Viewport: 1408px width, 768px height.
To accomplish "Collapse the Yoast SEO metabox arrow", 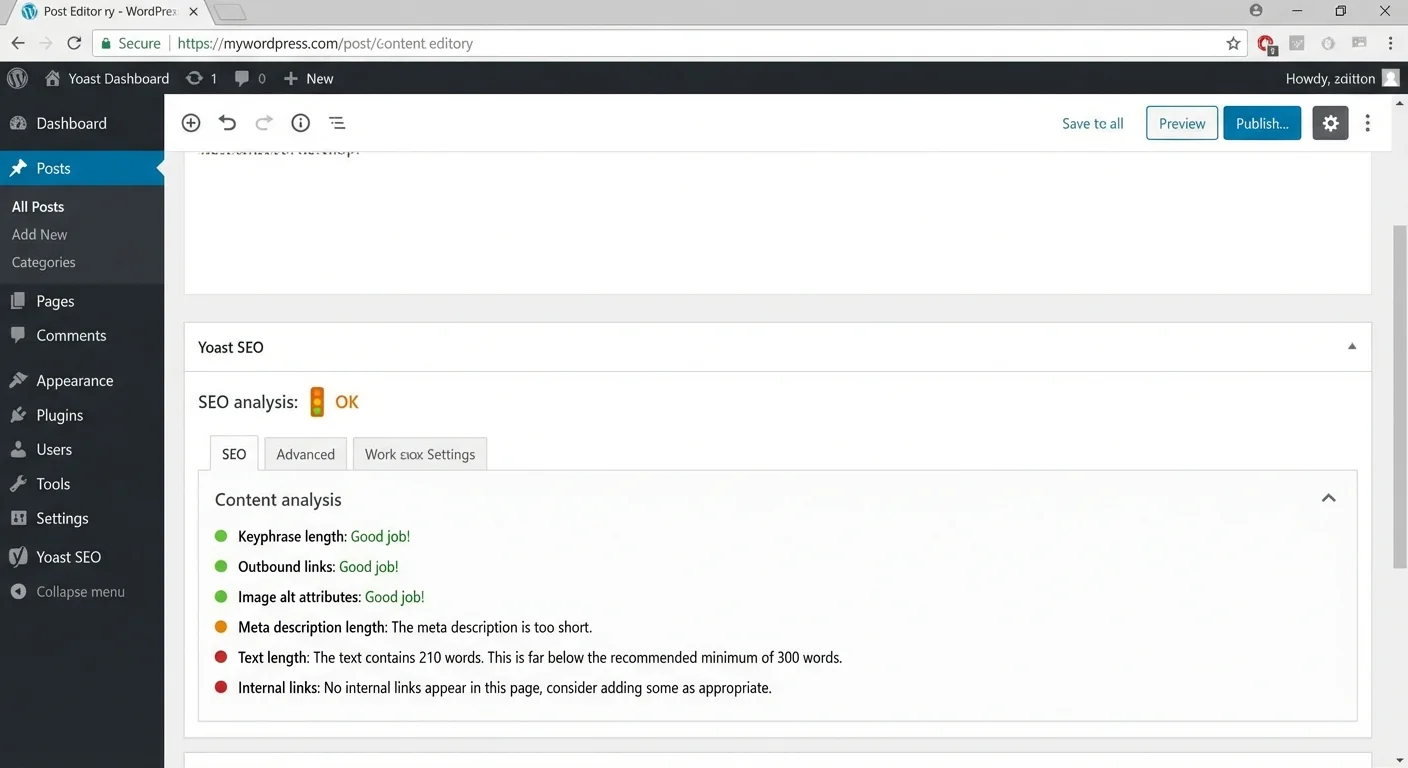I will pyautogui.click(x=1352, y=347).
